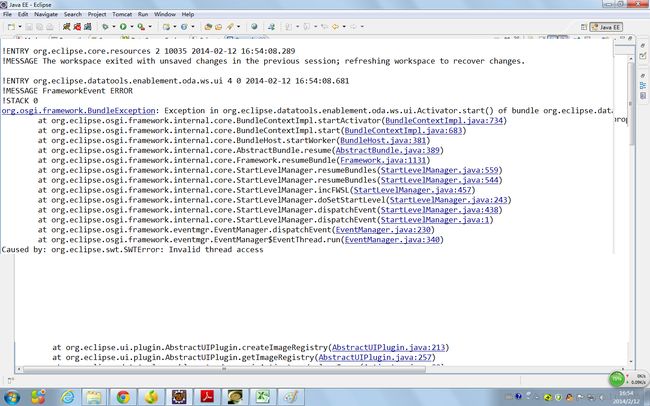Stop Tomcat with the red-marked cat icon
The width and height of the screenshot is (650, 406).
pos(77,27)
